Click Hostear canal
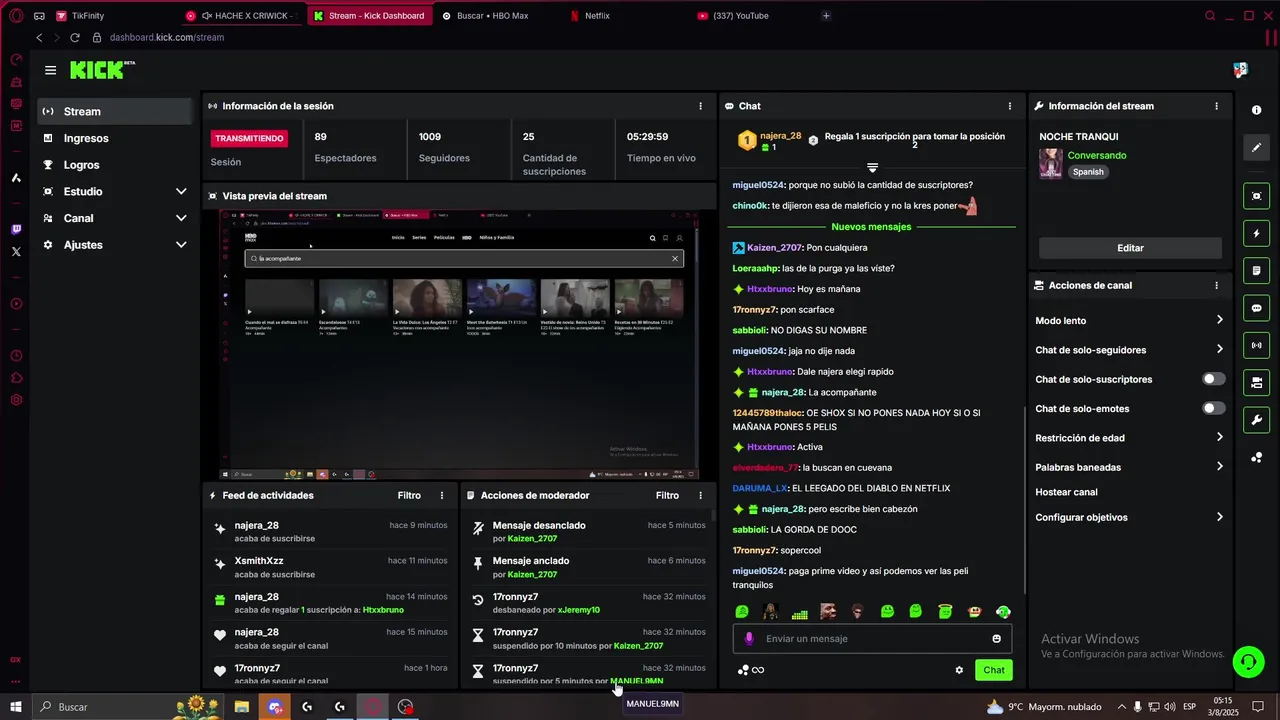Viewport: 1280px width, 720px height. tap(1066, 492)
